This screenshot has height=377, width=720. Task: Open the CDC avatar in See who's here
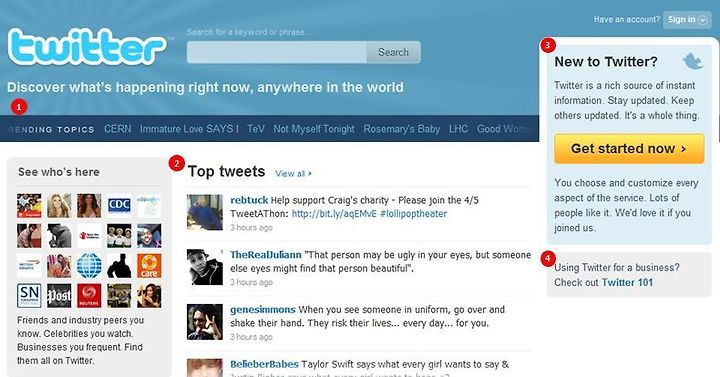(119, 206)
